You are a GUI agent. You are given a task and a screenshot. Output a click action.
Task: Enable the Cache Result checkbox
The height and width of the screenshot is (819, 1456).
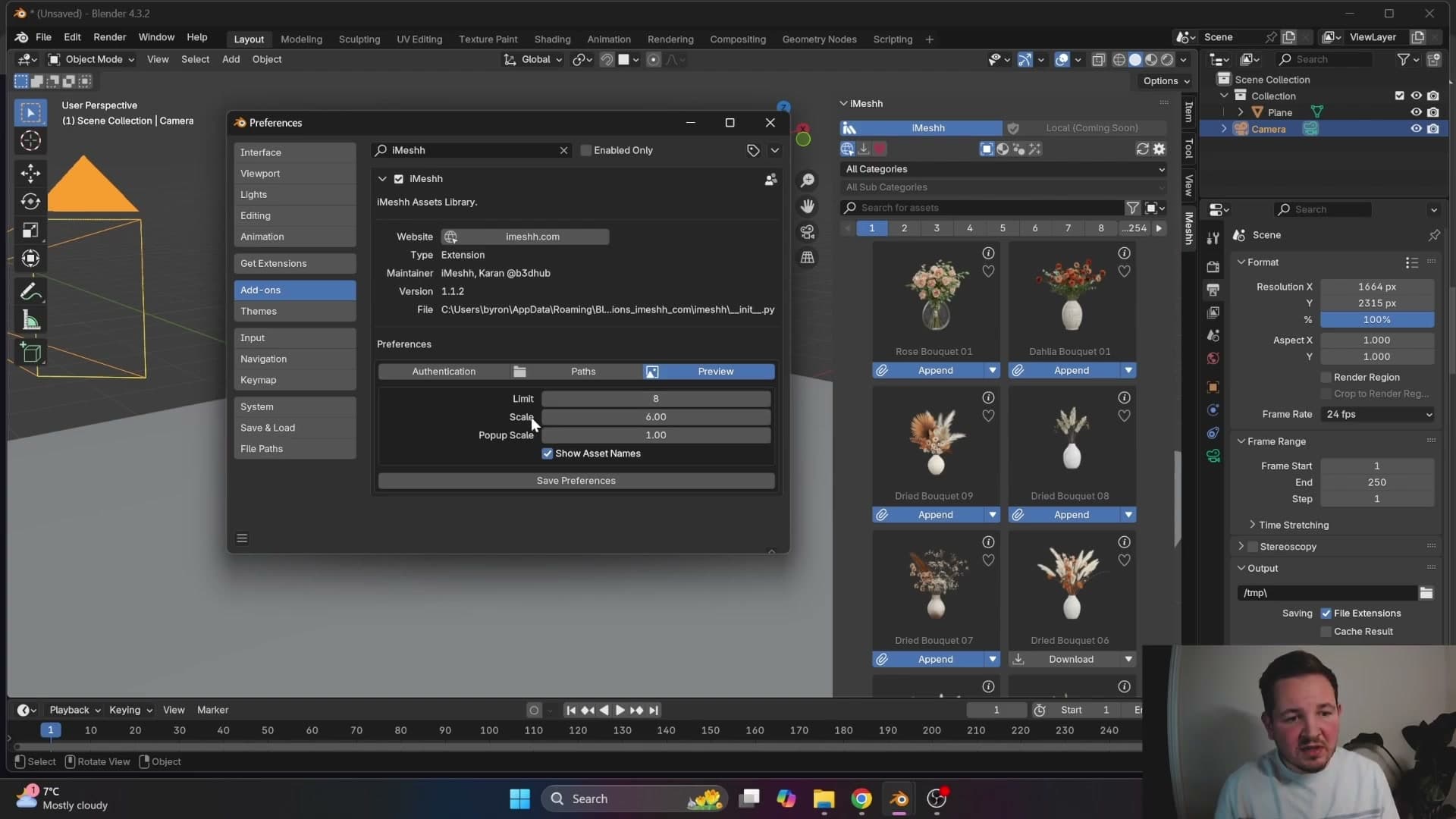[1326, 632]
